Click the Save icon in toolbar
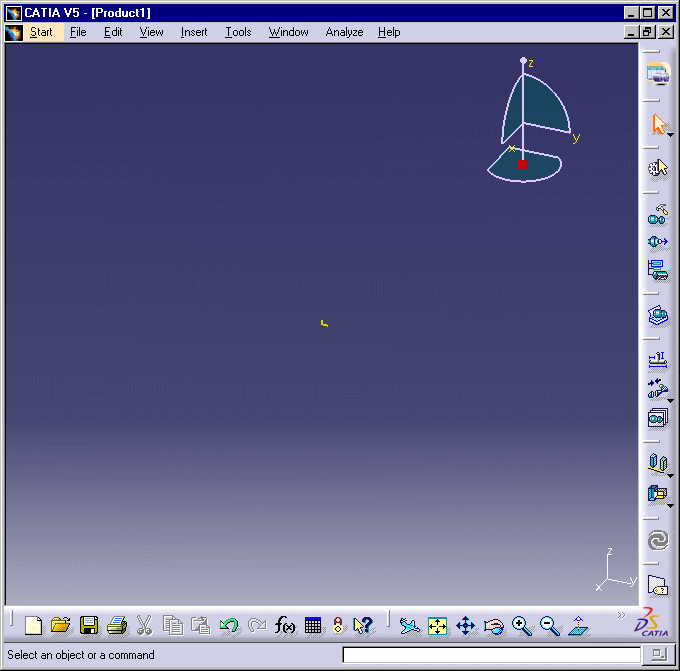Image resolution: width=680 pixels, height=671 pixels. point(89,626)
